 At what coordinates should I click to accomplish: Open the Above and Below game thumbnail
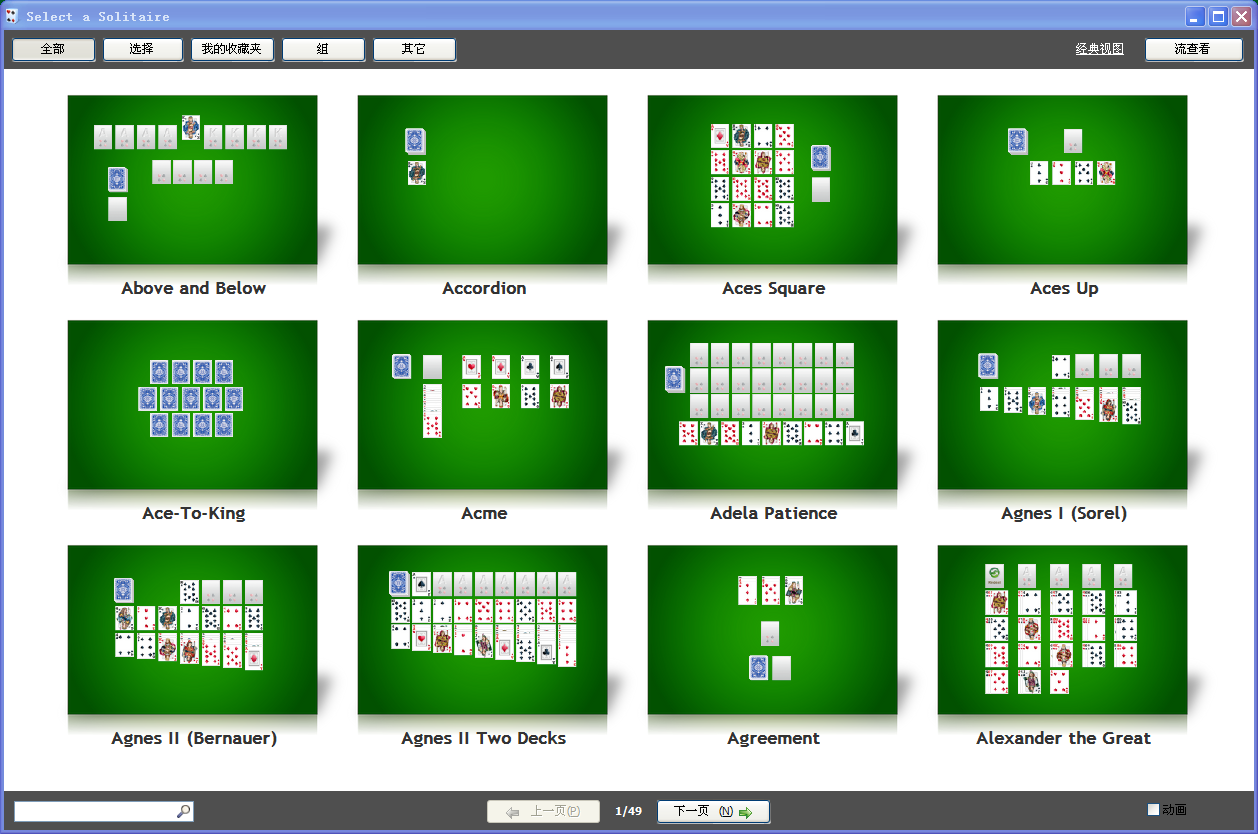click(x=192, y=180)
